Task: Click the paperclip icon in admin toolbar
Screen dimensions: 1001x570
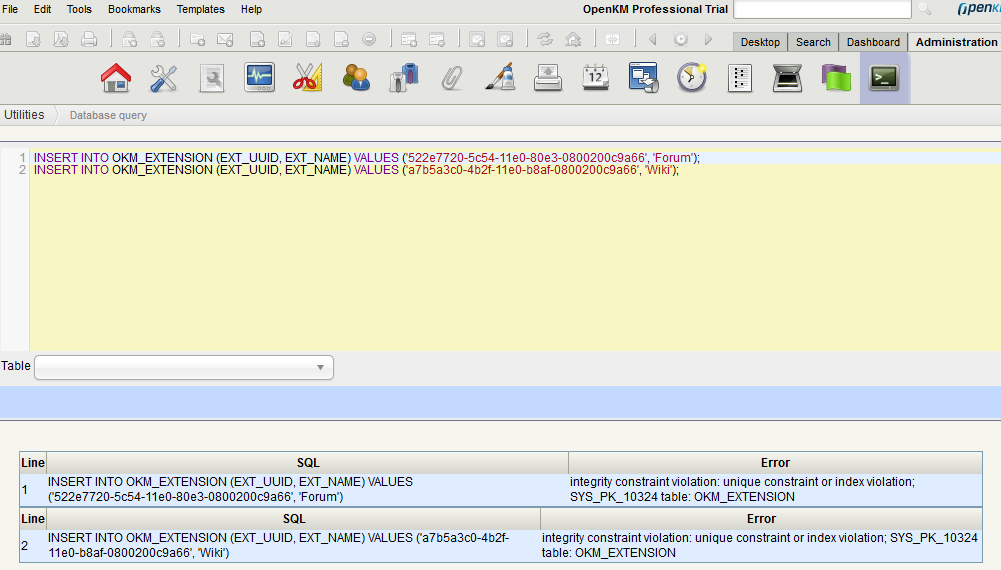Action: pyautogui.click(x=452, y=78)
